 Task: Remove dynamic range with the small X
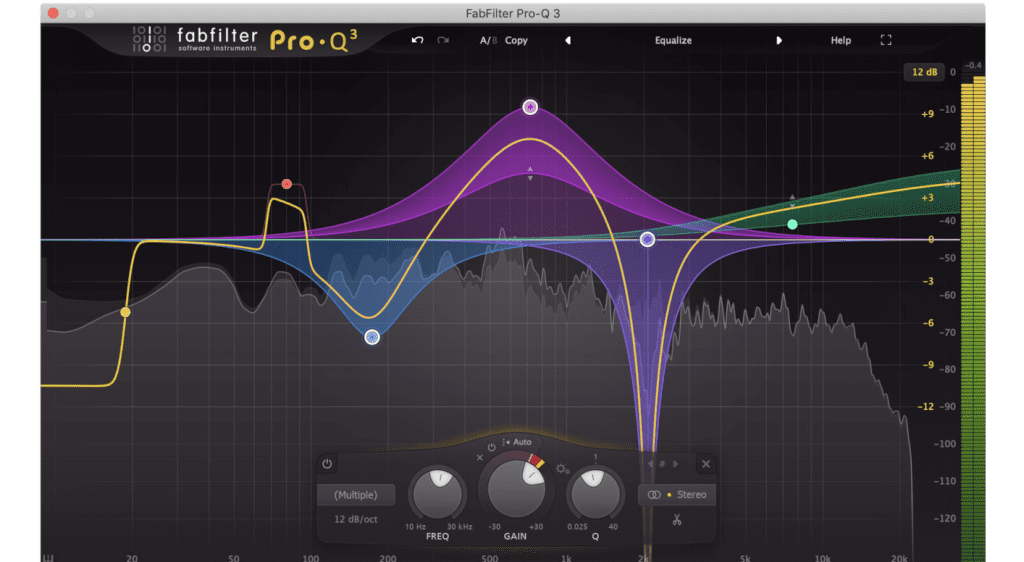480,458
